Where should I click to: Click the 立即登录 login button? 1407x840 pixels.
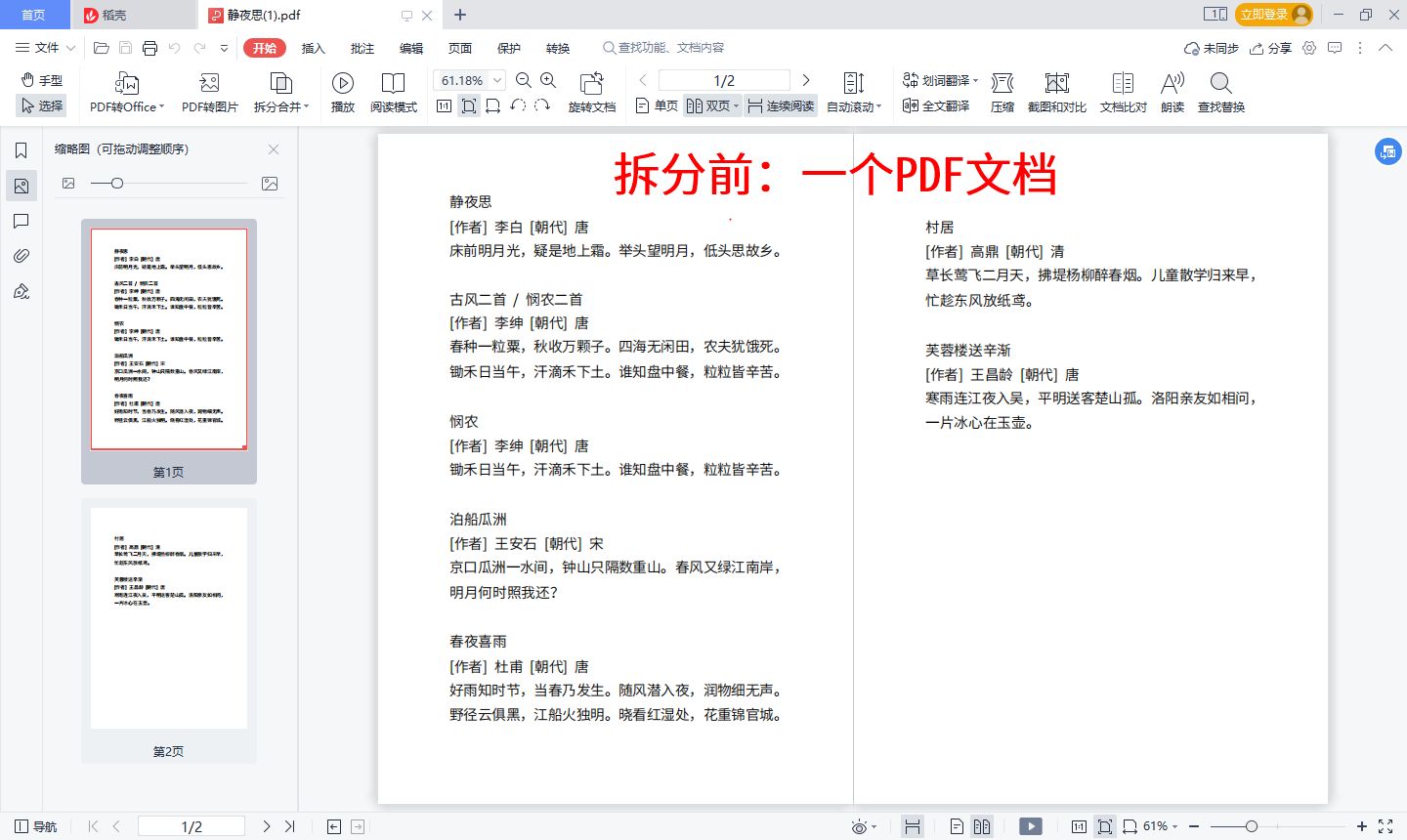[x=1273, y=15]
